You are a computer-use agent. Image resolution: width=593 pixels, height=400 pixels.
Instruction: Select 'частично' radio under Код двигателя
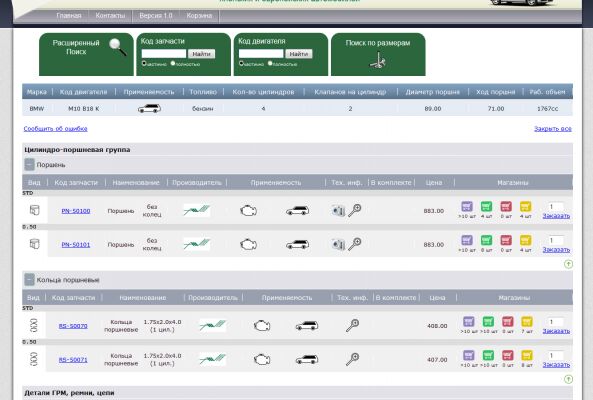coord(241,63)
